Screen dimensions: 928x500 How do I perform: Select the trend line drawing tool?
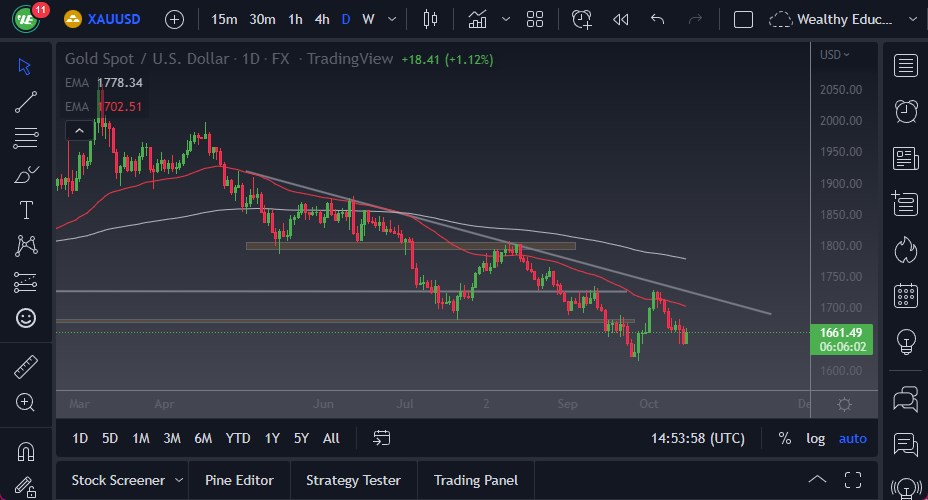(x=26, y=101)
